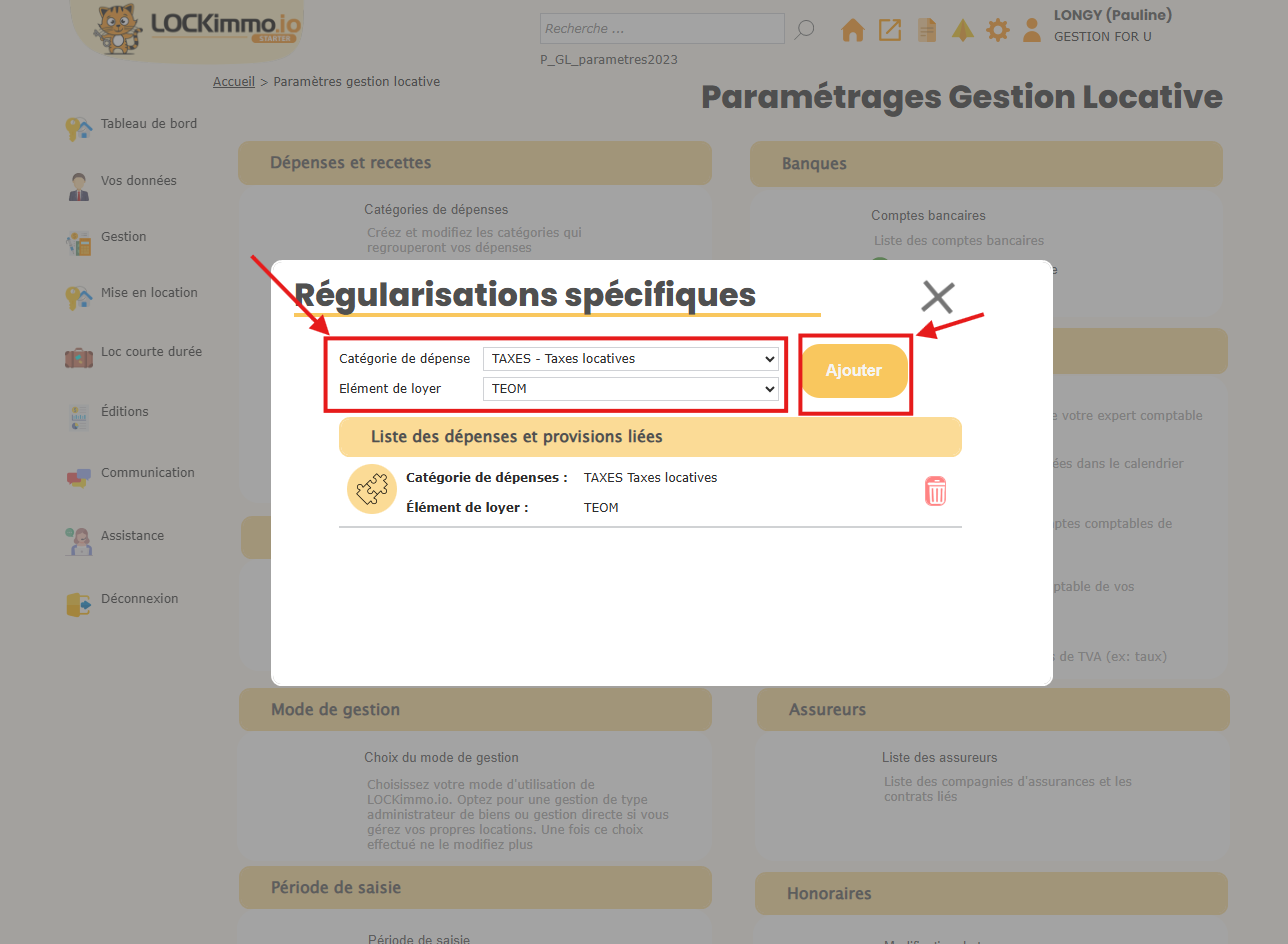Follow the Accueil breadcrumb link
1288x944 pixels.
pyautogui.click(x=234, y=82)
